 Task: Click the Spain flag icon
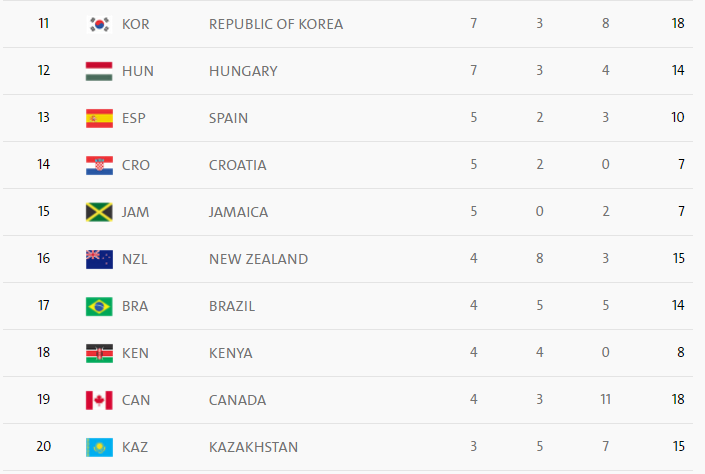[99, 118]
